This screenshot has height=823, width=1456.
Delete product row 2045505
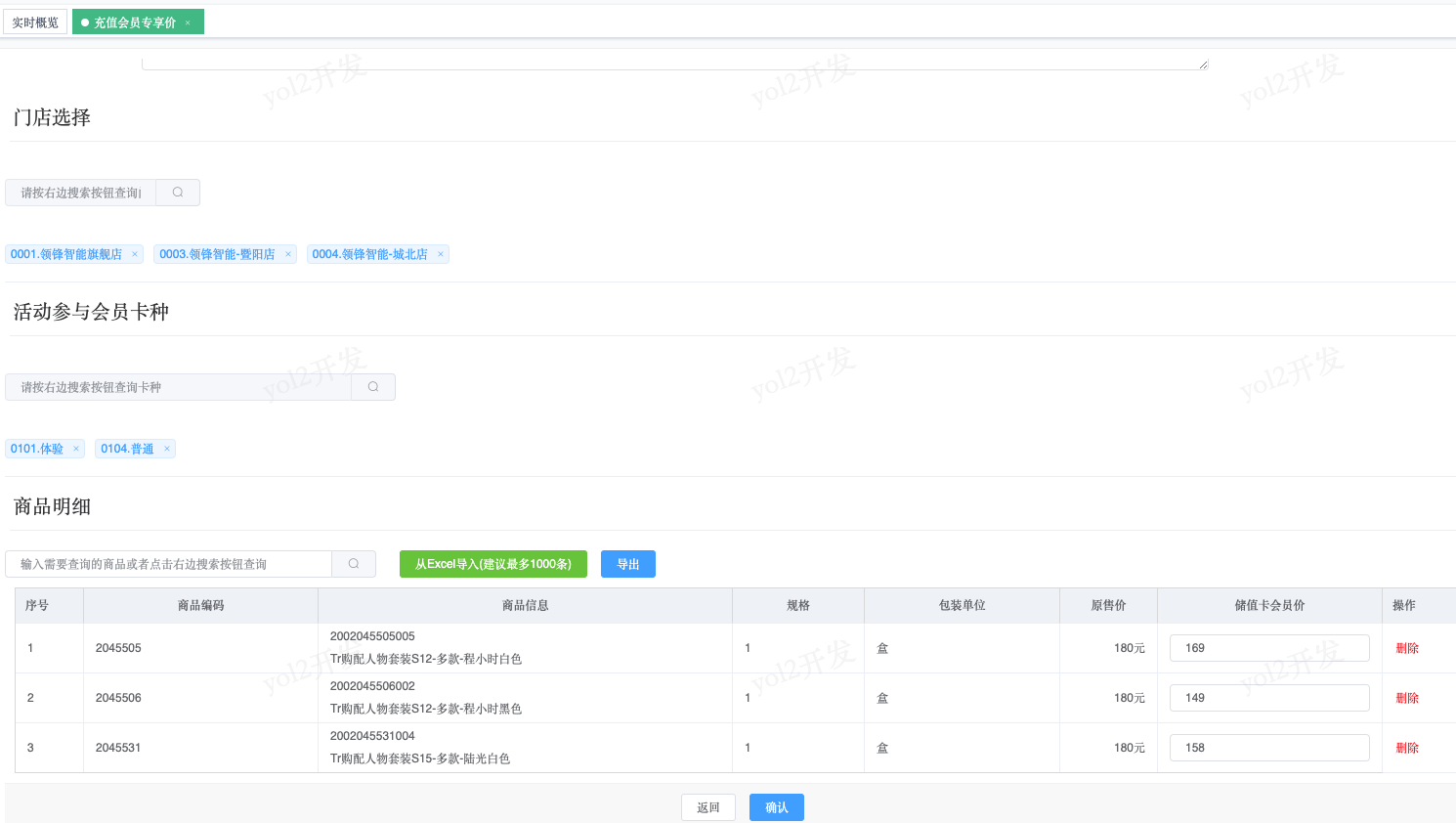pos(1406,648)
